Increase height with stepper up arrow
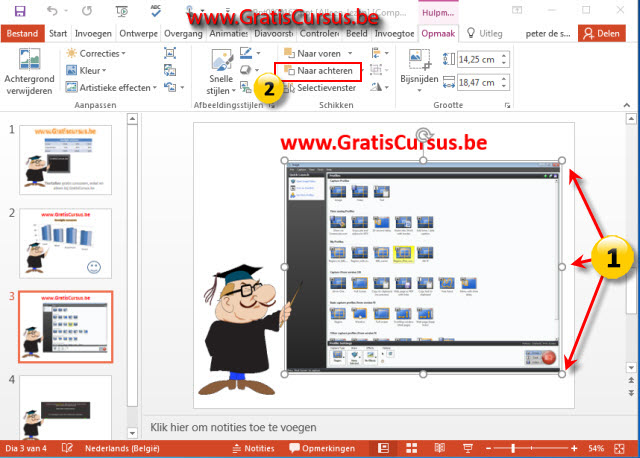 coord(504,56)
